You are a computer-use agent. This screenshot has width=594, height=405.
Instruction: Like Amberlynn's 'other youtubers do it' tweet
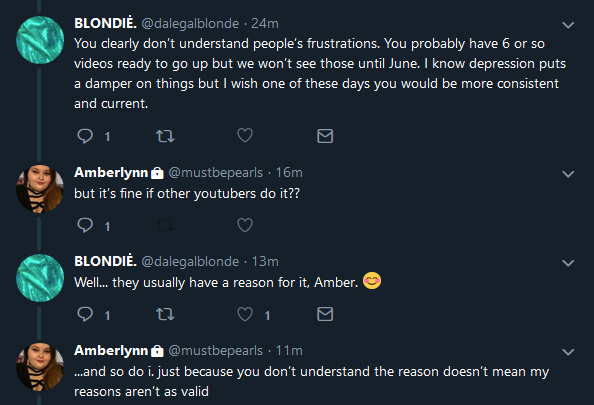(245, 225)
